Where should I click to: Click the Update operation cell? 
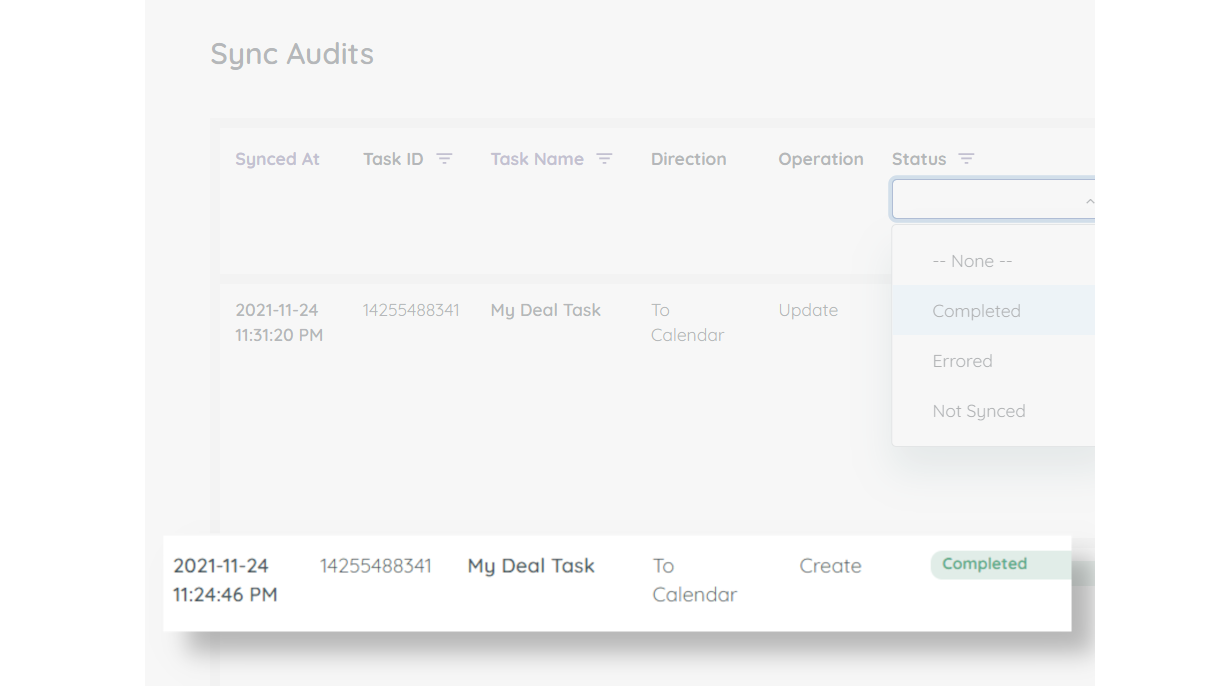(808, 310)
